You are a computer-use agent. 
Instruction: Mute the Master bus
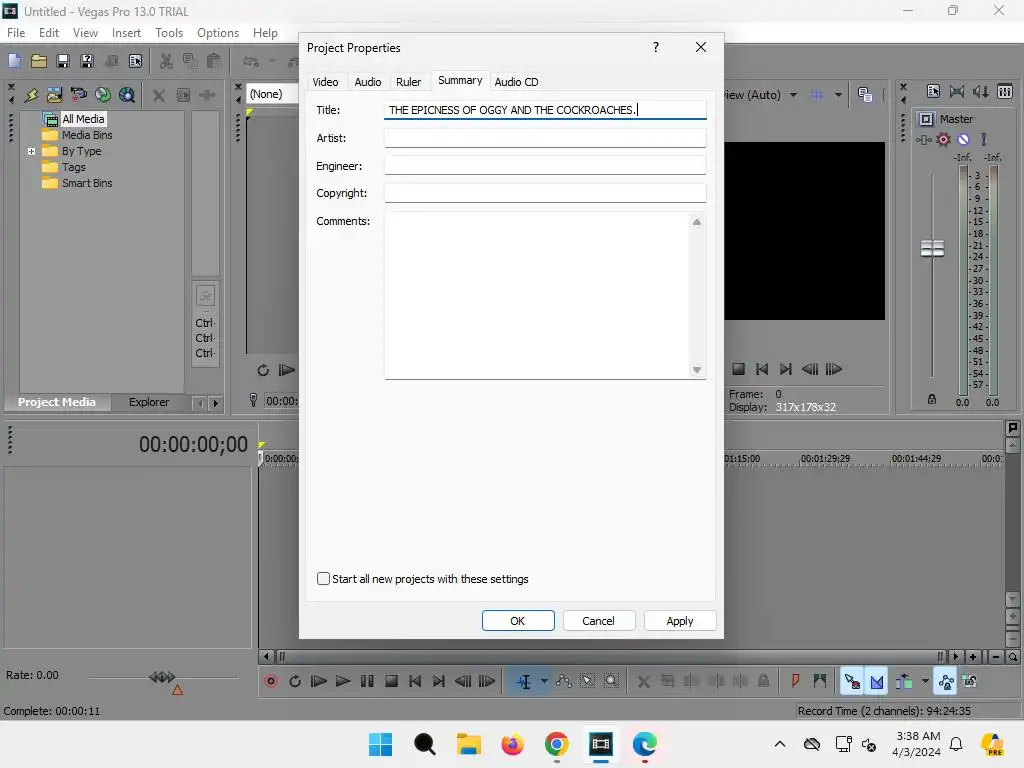pos(963,139)
